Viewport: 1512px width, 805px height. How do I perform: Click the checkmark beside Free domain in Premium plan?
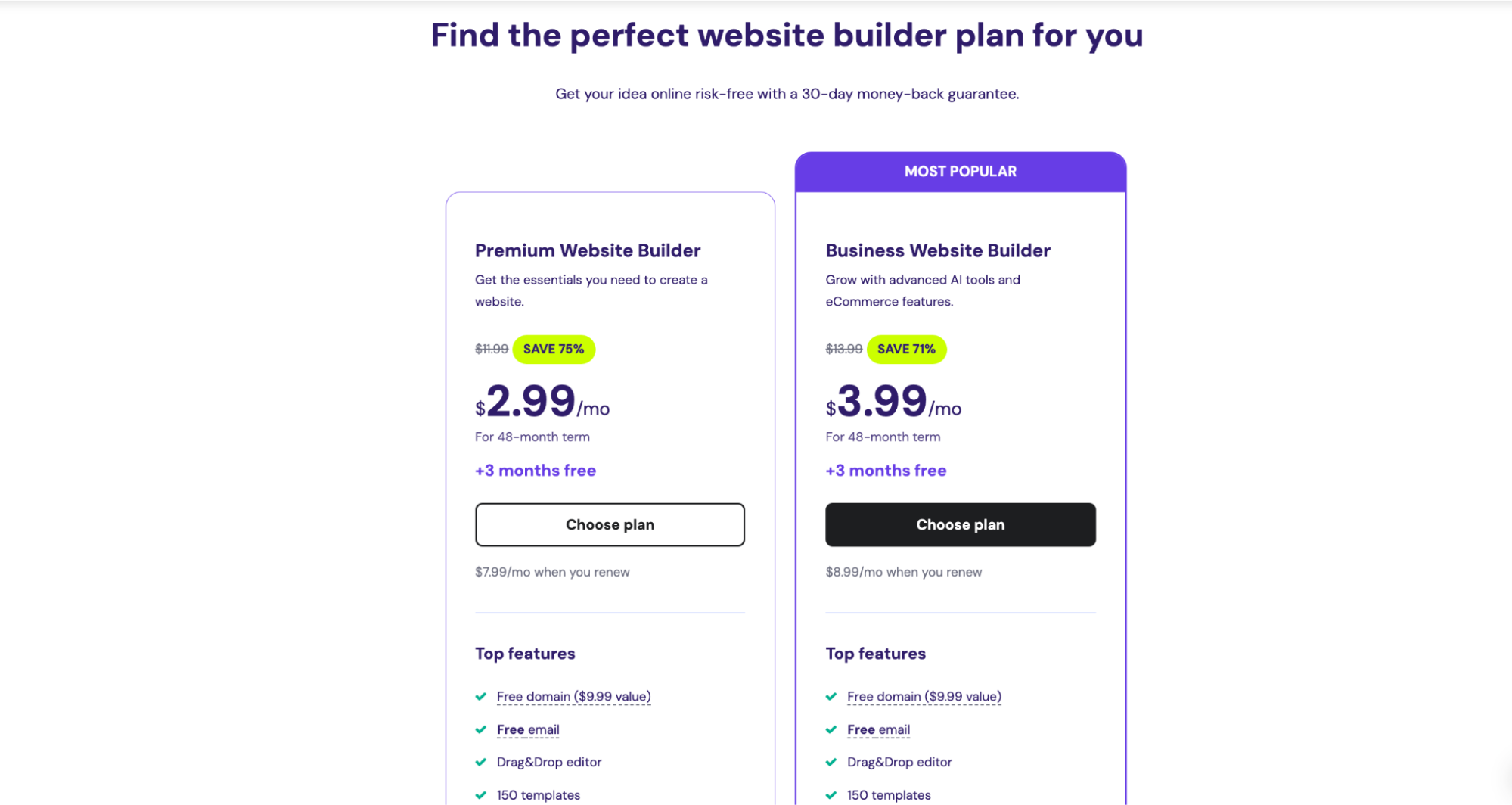tap(482, 696)
